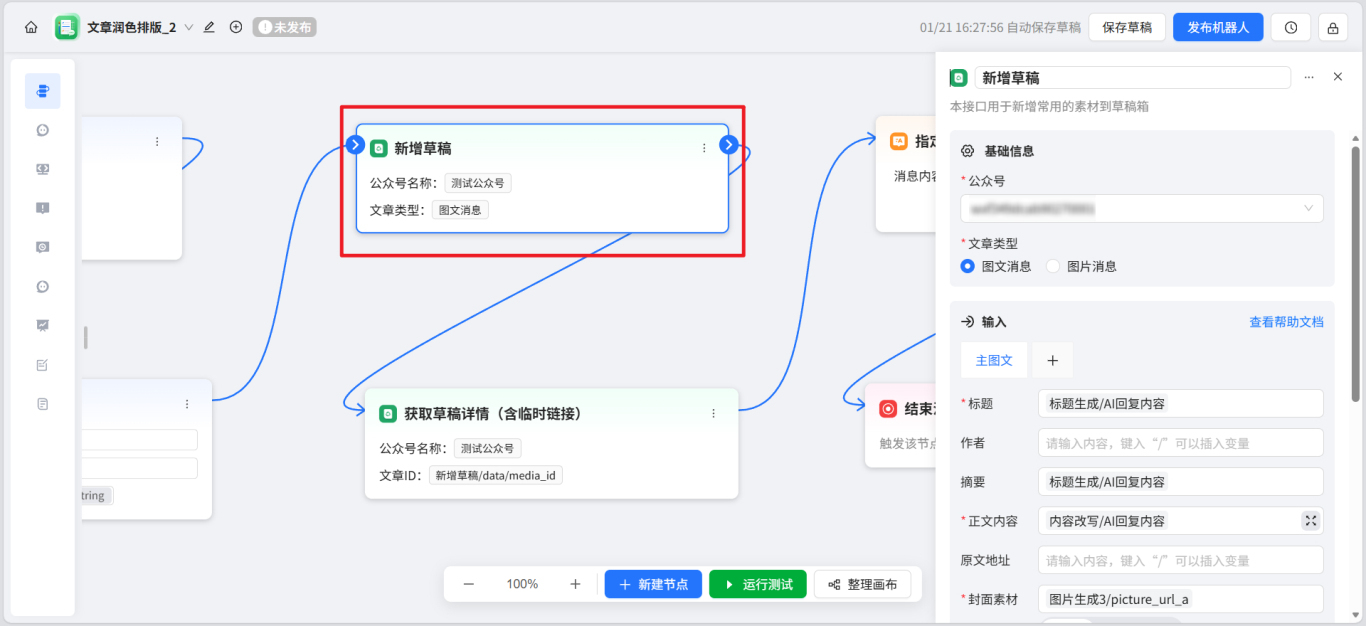The image size is (1366, 626).
Task: Open the edit pencil icon beside 文章润色排版_2
Action: pyautogui.click(x=209, y=27)
